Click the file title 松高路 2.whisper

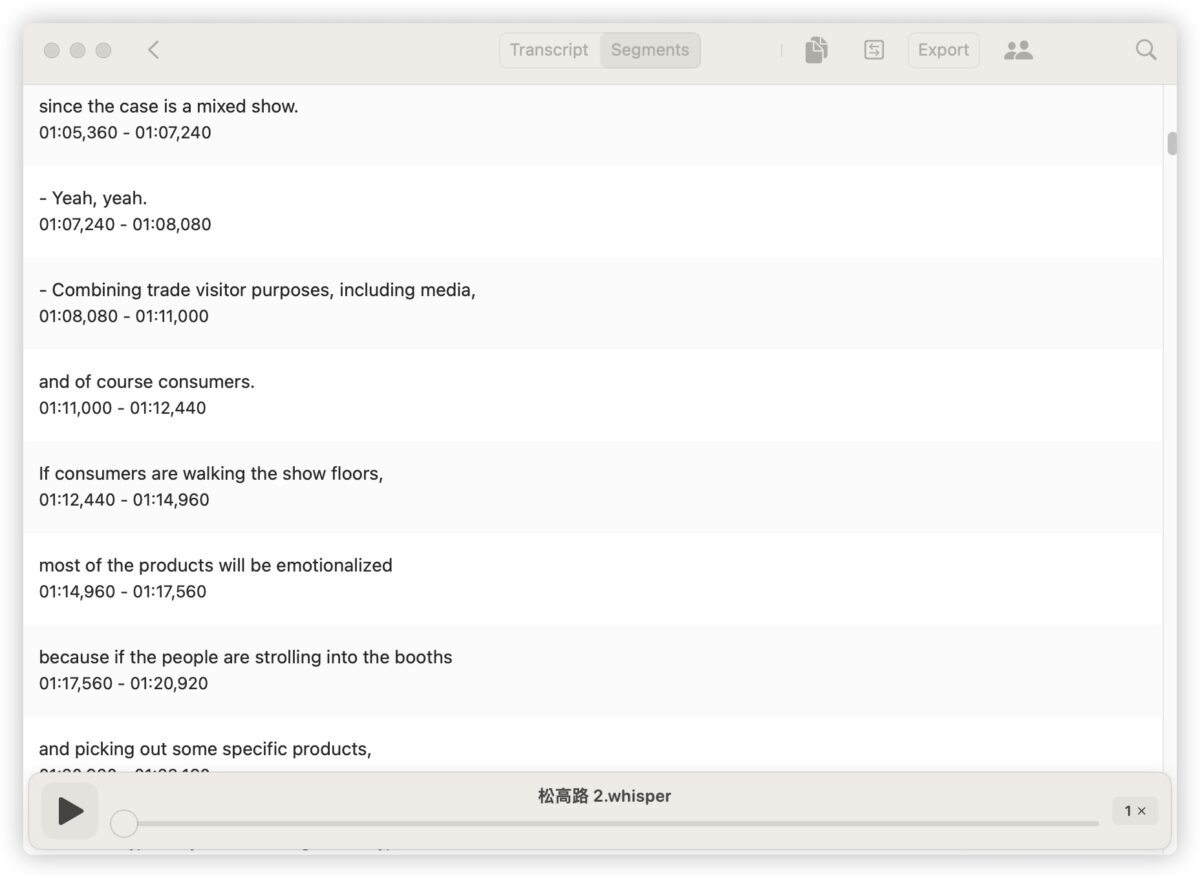coord(604,796)
